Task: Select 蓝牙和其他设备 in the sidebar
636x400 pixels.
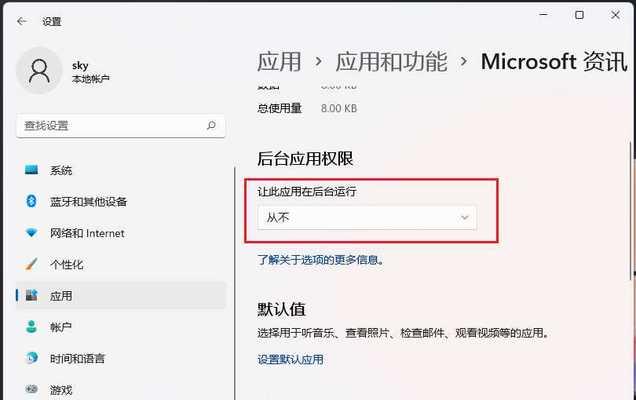Action: (121, 202)
